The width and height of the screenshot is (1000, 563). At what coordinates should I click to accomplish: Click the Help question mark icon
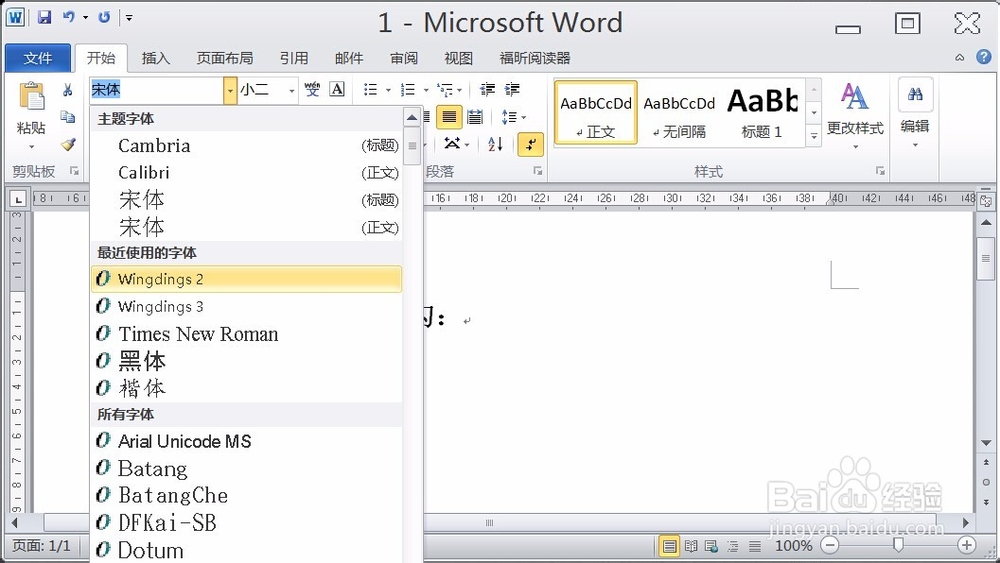pyautogui.click(x=983, y=57)
